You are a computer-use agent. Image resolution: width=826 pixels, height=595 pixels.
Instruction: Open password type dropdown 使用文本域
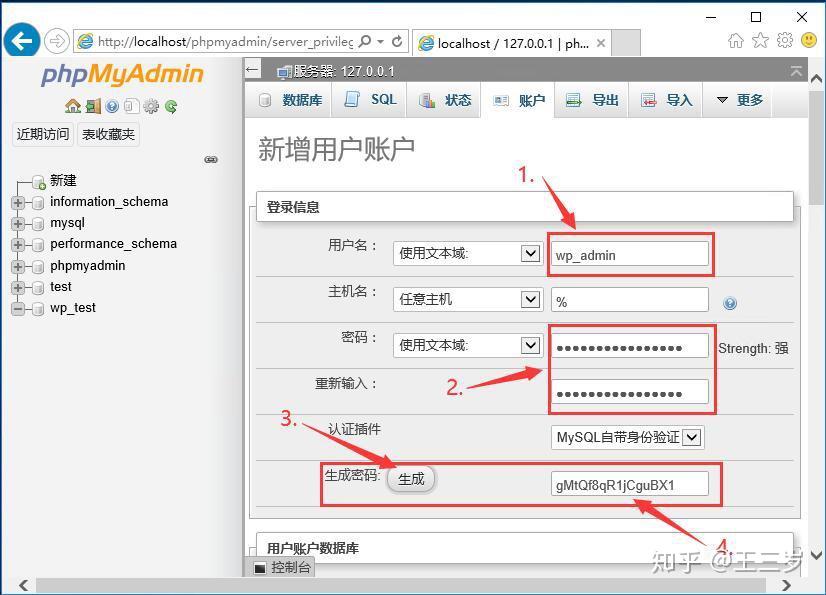click(x=468, y=345)
